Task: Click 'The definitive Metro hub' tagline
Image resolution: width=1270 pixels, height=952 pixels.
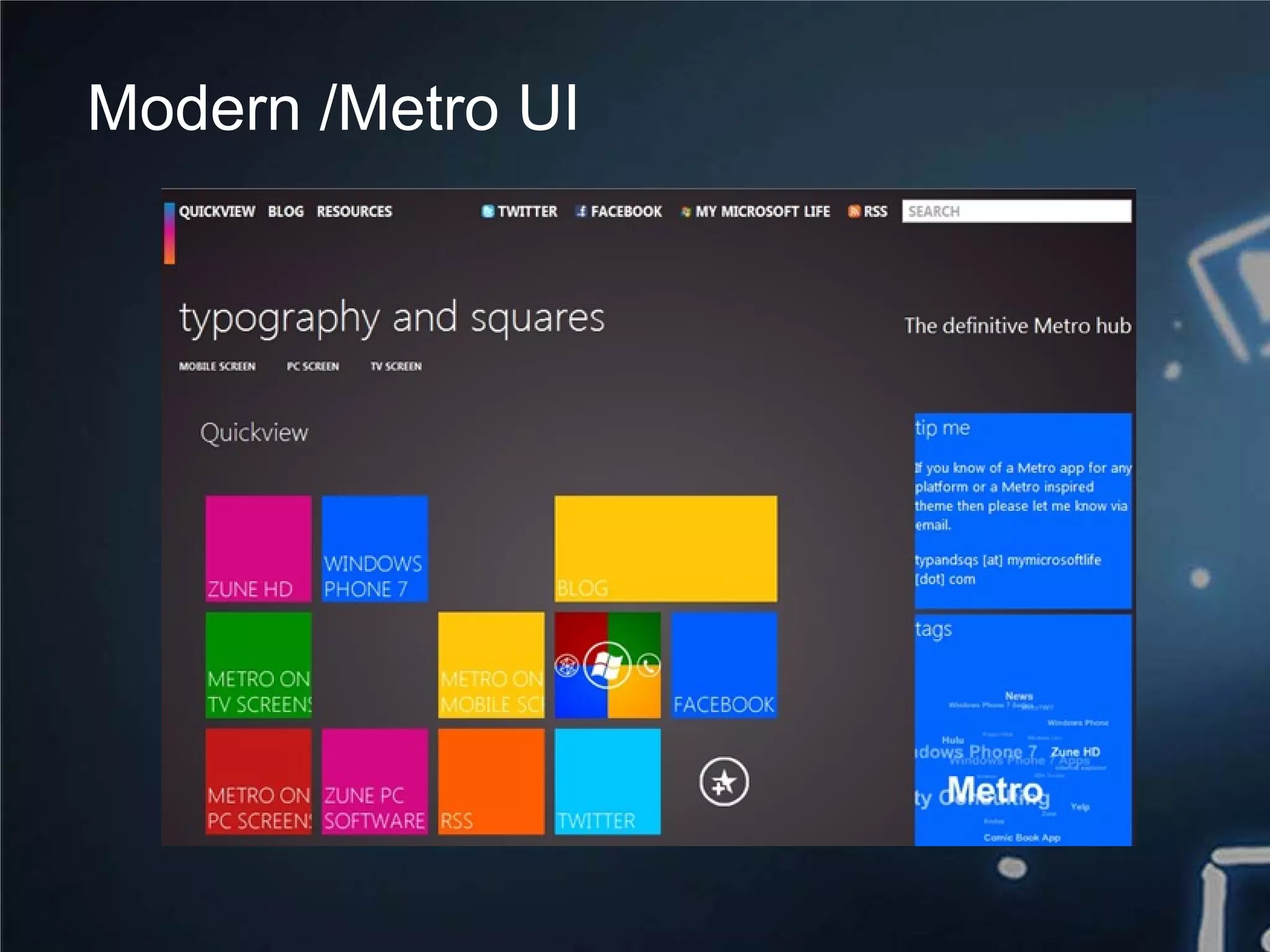Action: click(x=1018, y=325)
